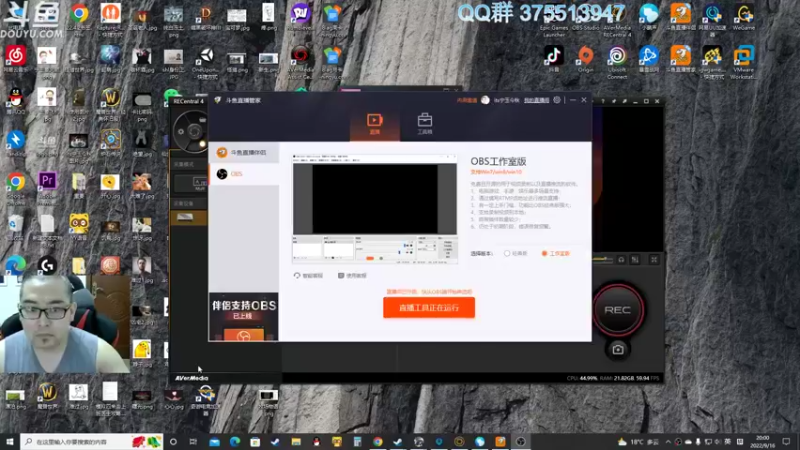Open the Adobe Premiere Pro desktop shortcut

[47, 187]
